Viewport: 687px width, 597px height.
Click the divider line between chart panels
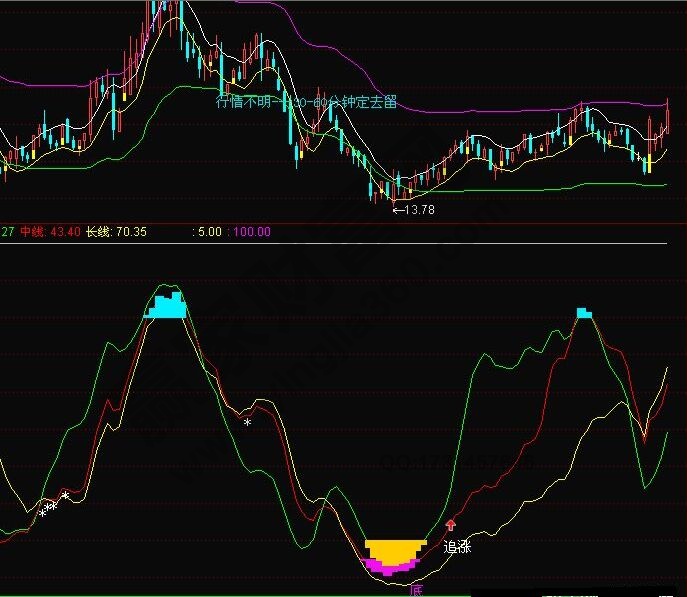(343, 243)
